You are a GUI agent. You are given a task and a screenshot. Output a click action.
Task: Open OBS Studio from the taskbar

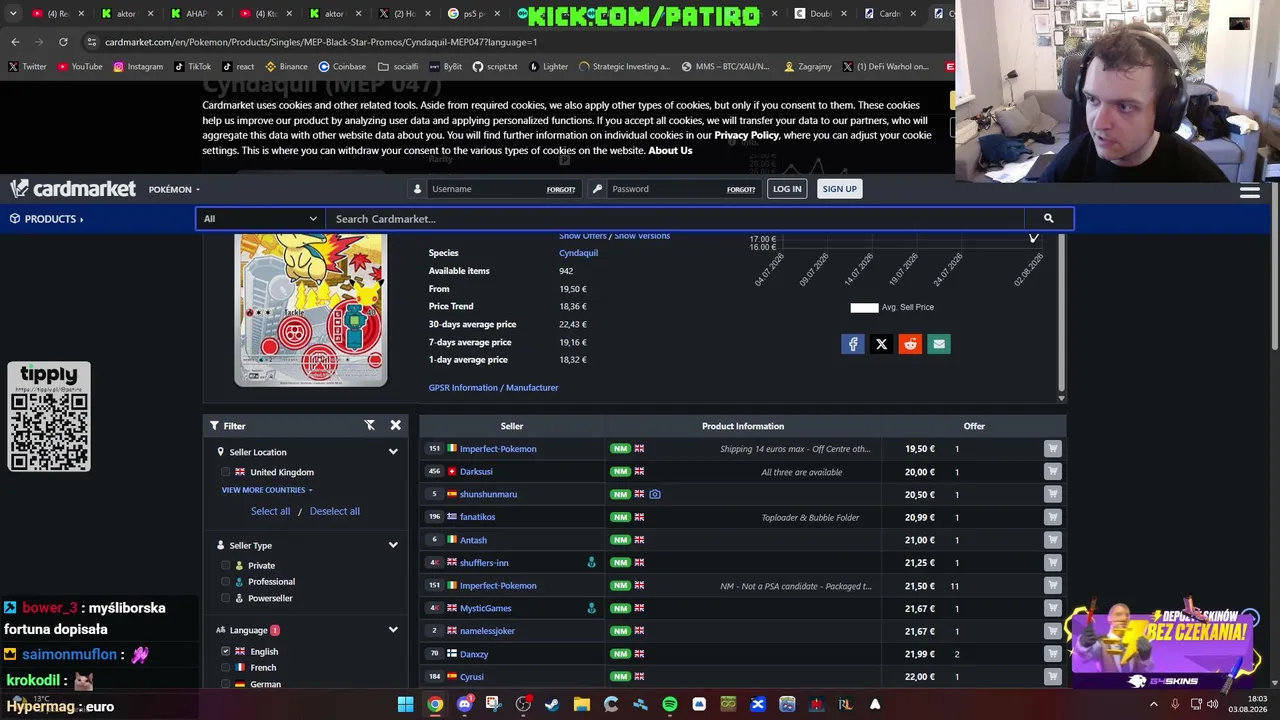[523, 704]
